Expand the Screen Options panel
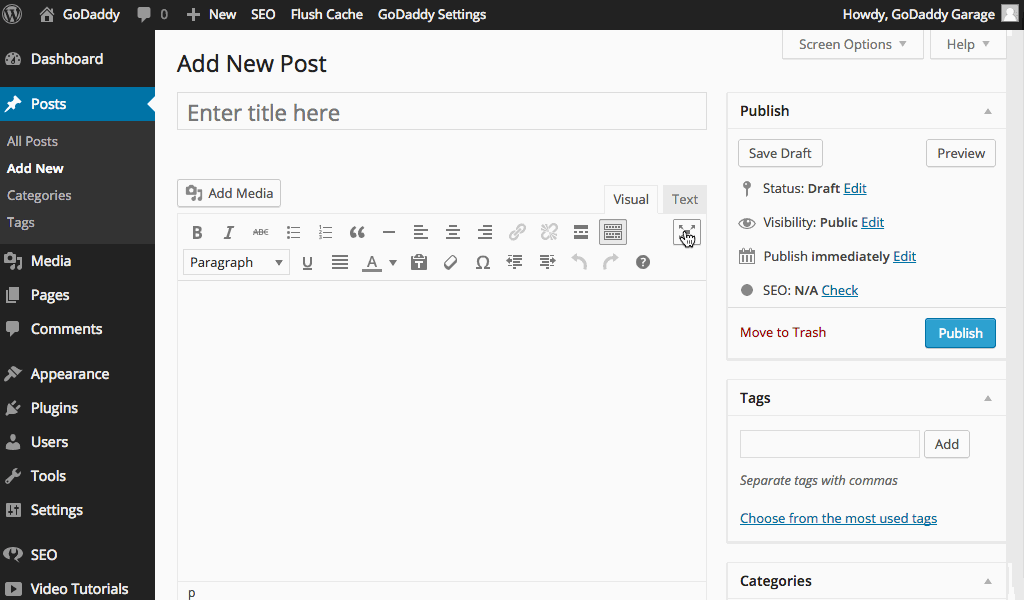The width and height of the screenshot is (1024, 600). (852, 44)
